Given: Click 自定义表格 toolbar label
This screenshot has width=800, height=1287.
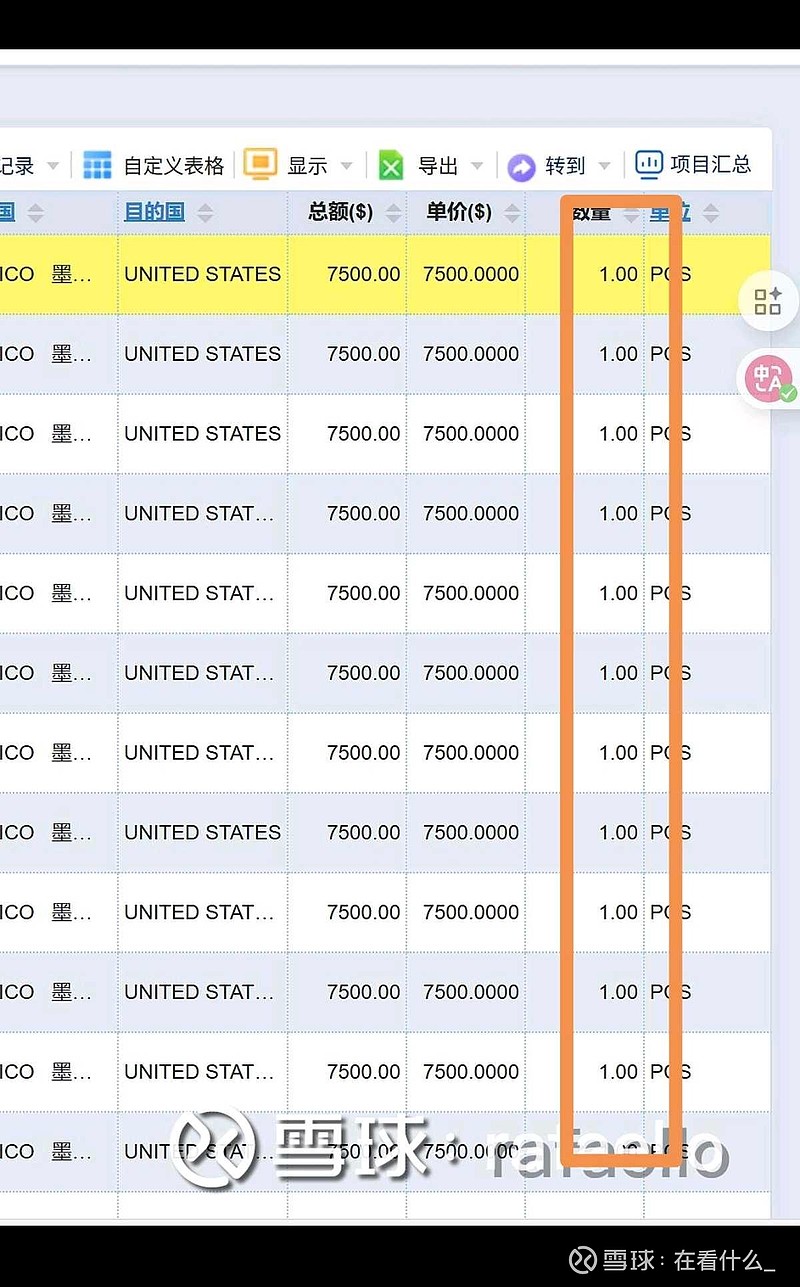Looking at the screenshot, I should 173,166.
